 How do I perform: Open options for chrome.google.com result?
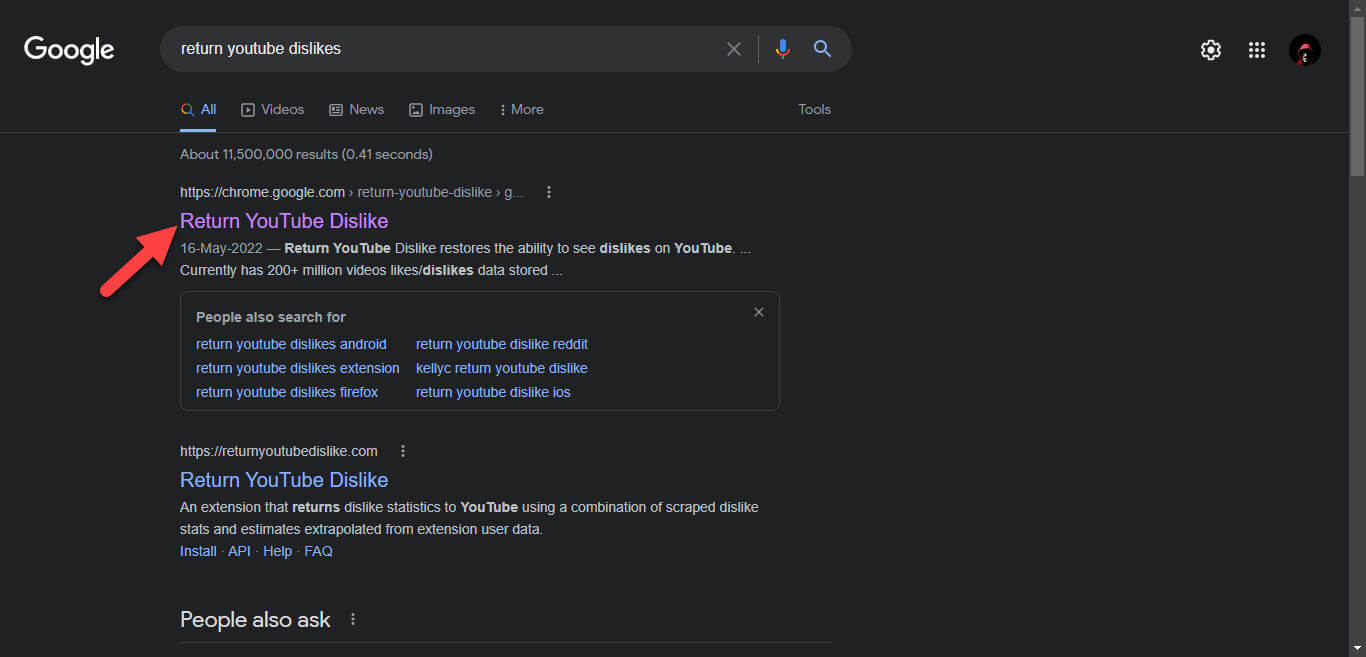click(x=549, y=192)
